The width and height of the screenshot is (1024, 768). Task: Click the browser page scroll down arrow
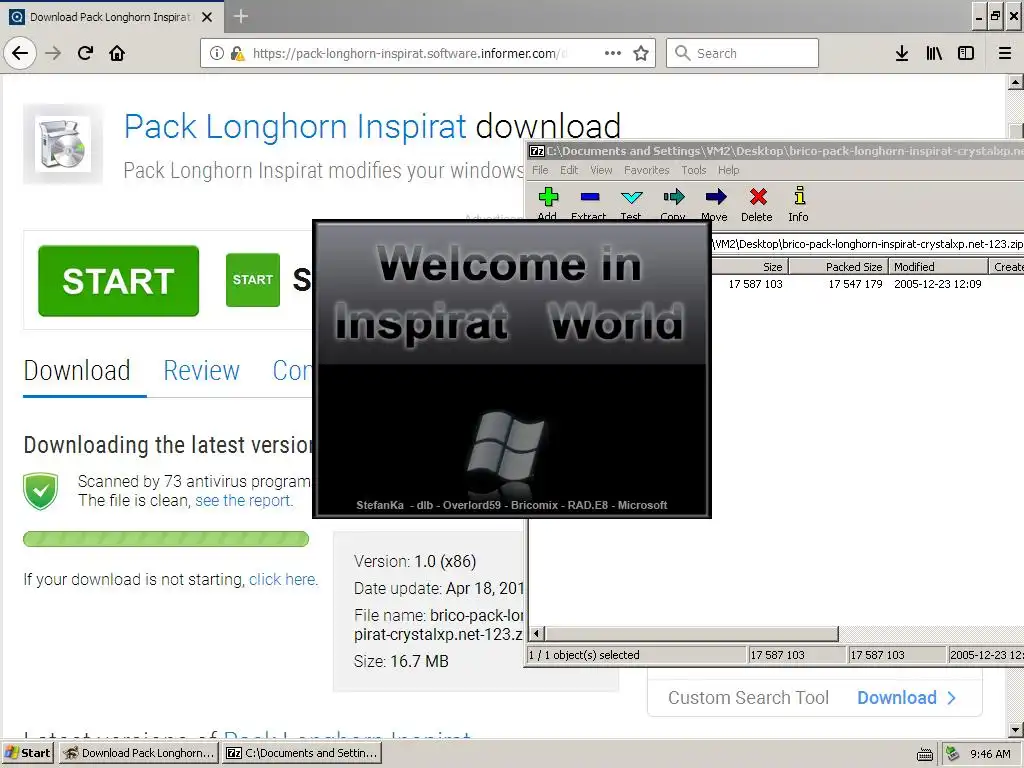(1016, 729)
